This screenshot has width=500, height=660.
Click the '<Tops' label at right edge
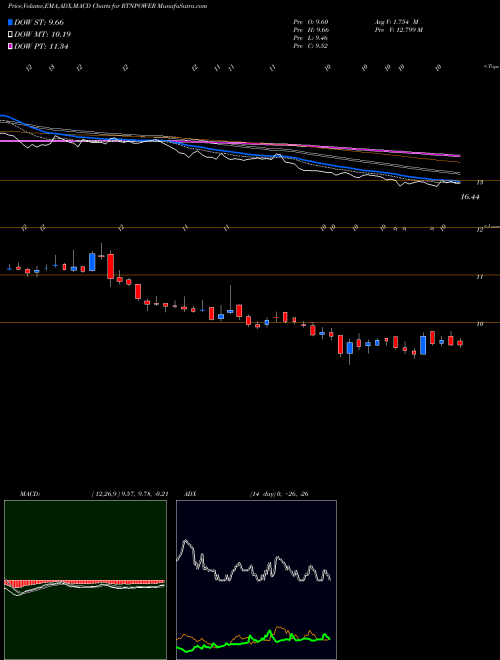pyautogui.click(x=492, y=67)
